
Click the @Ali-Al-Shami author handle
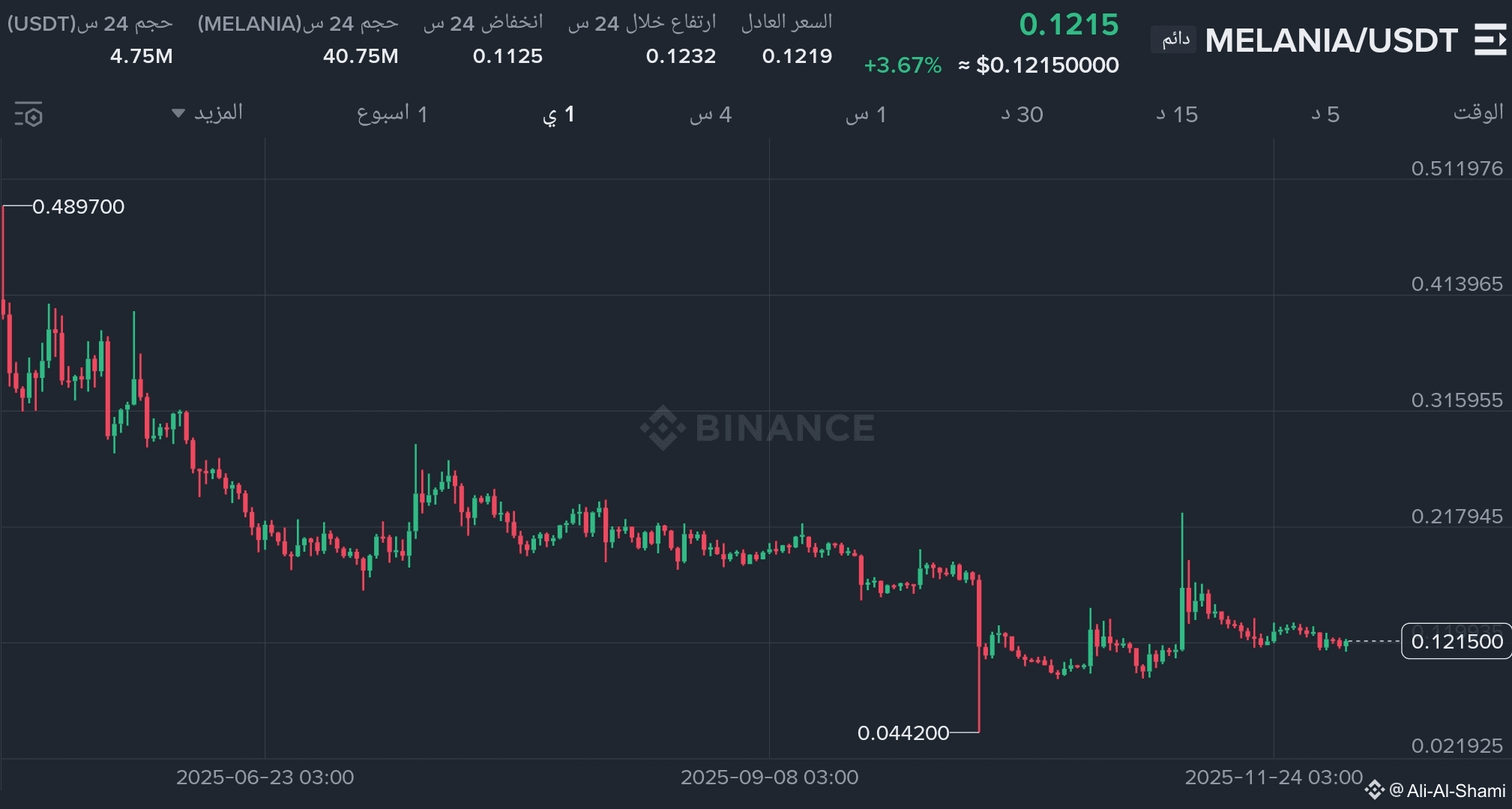1448,790
